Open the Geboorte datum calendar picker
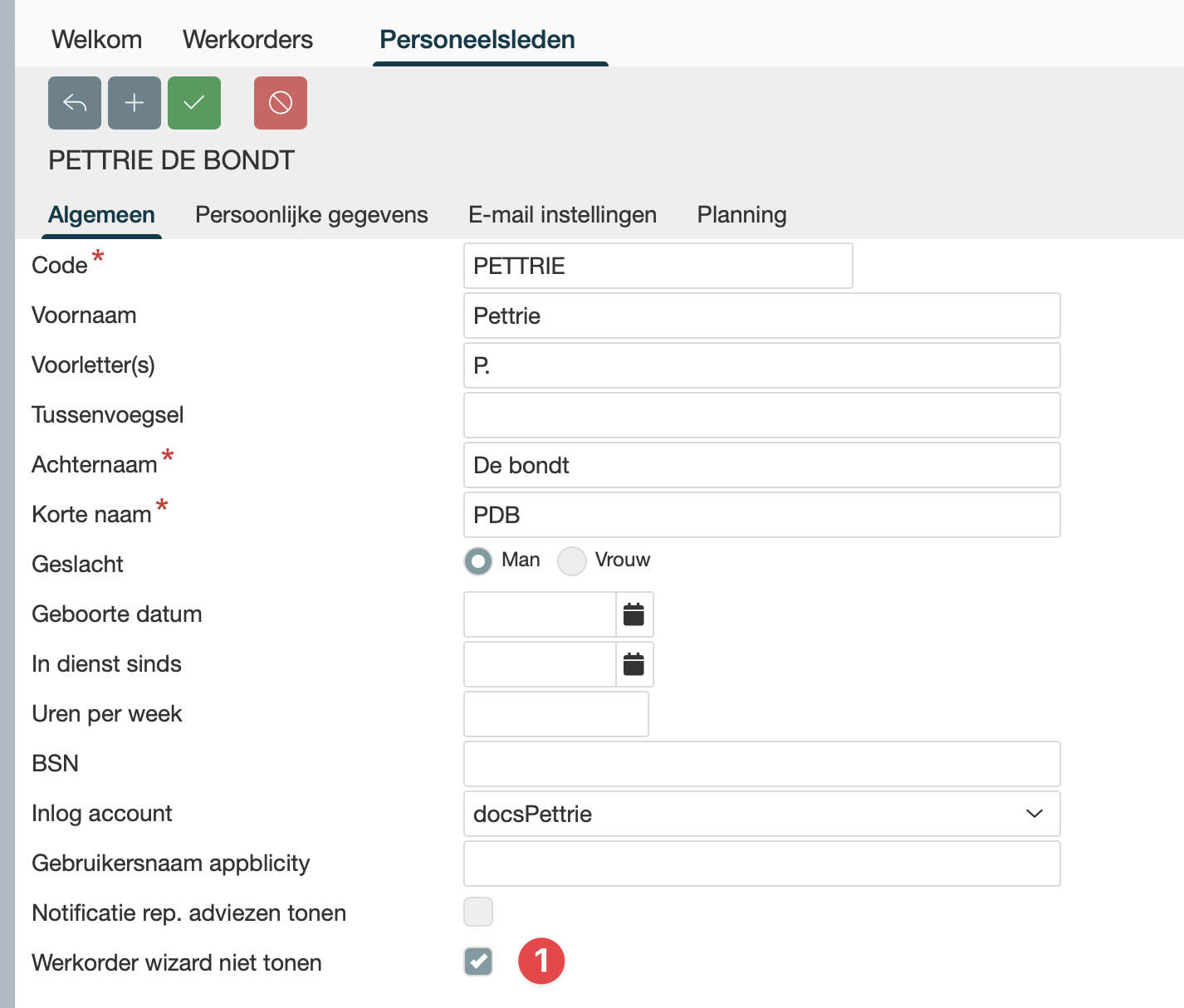1184x1008 pixels. (x=634, y=614)
